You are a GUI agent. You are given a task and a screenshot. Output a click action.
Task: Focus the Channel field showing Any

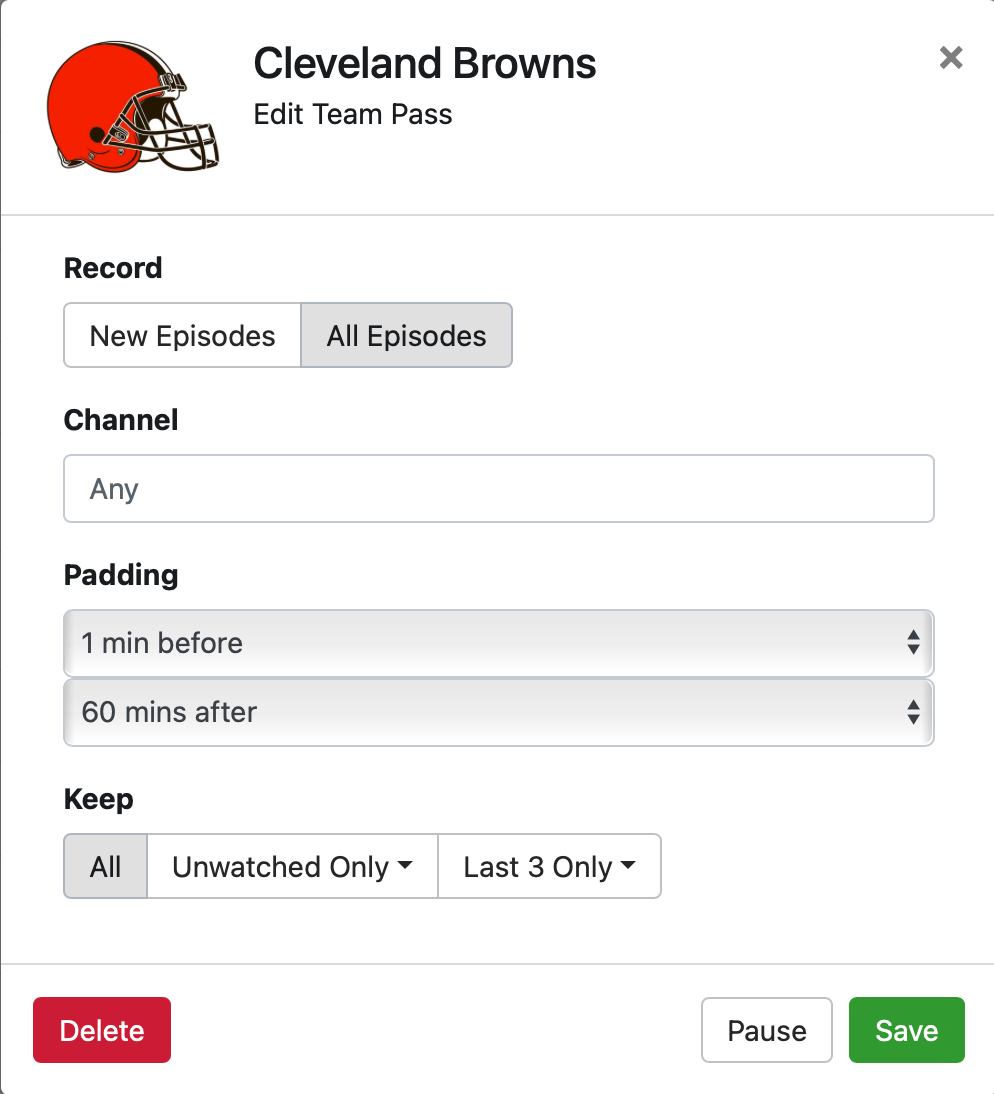click(498, 489)
